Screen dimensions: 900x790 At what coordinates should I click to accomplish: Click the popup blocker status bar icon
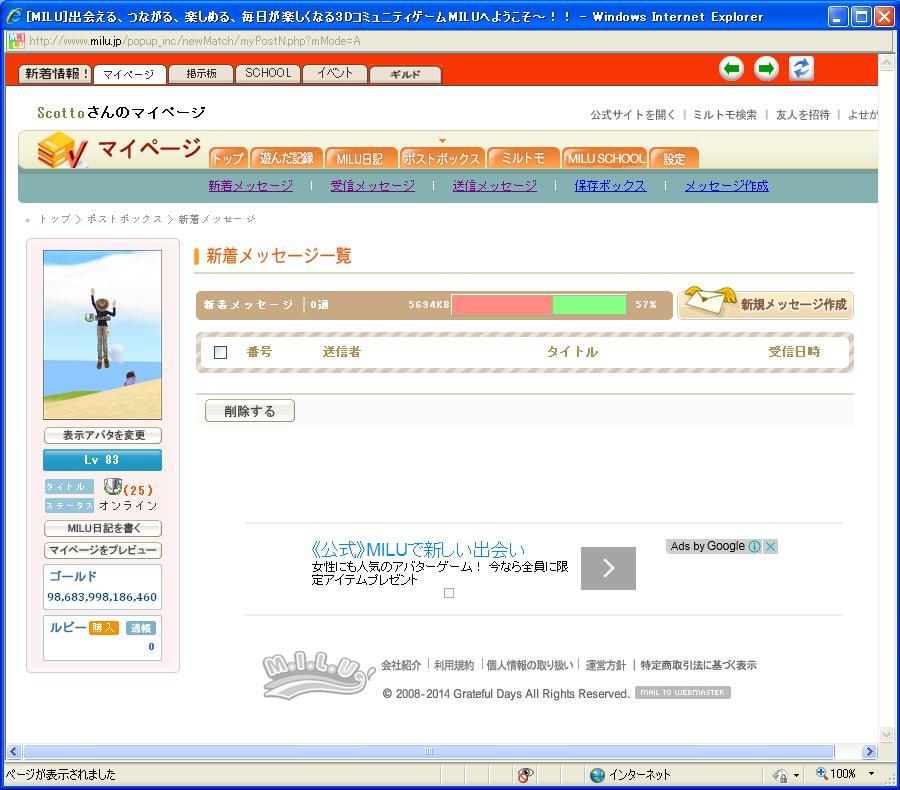pos(525,775)
